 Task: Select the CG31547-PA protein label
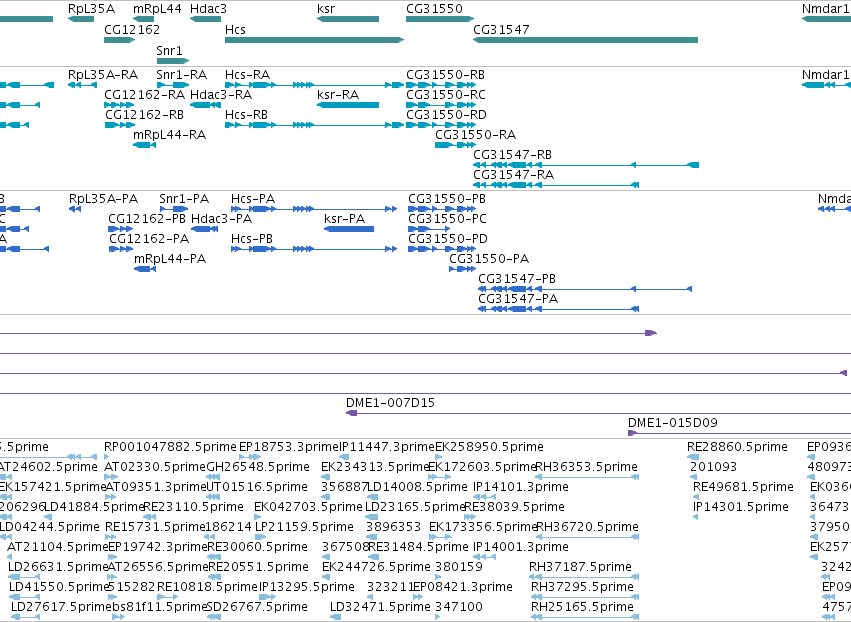coord(518,299)
